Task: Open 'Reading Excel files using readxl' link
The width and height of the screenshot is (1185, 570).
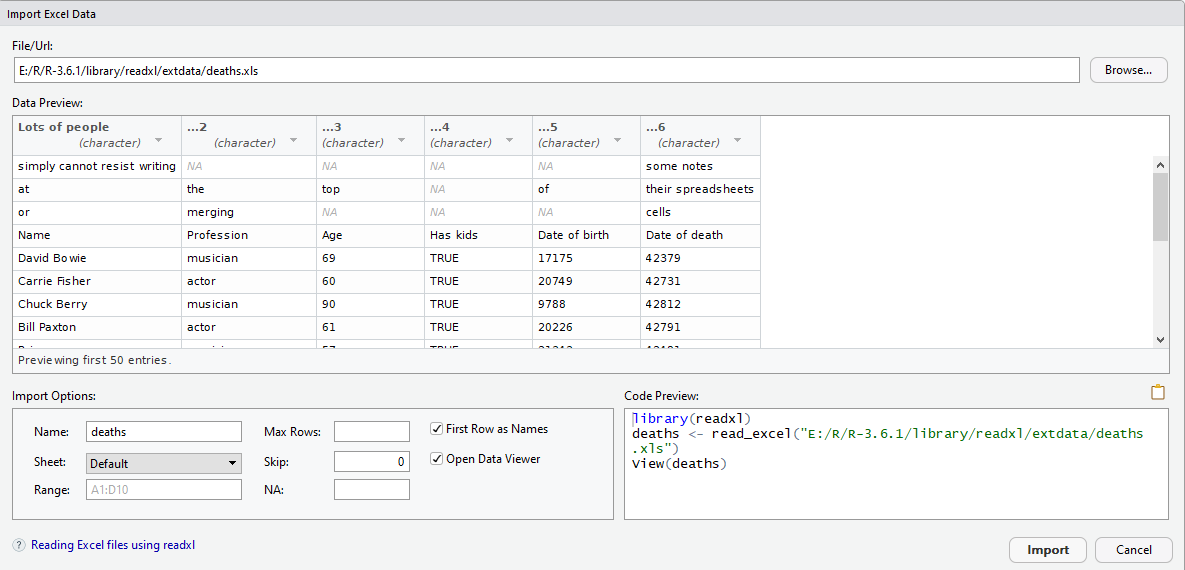Action: (x=113, y=546)
